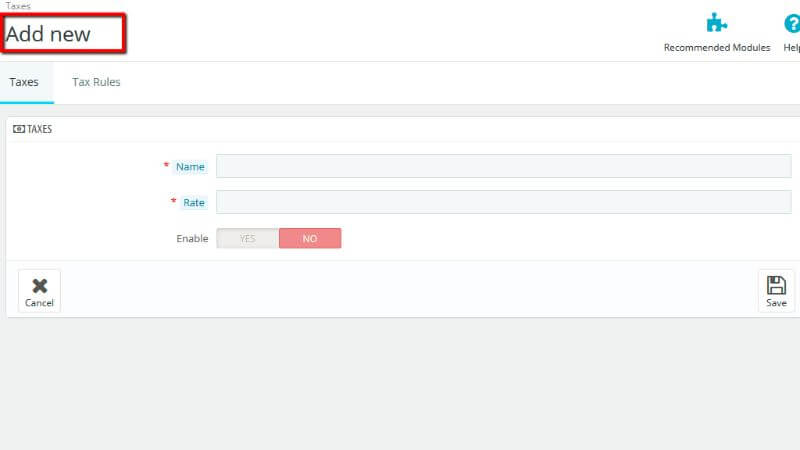Screen dimensions: 800x450
Task: Open the Help question mark icon
Action: [x=792, y=23]
